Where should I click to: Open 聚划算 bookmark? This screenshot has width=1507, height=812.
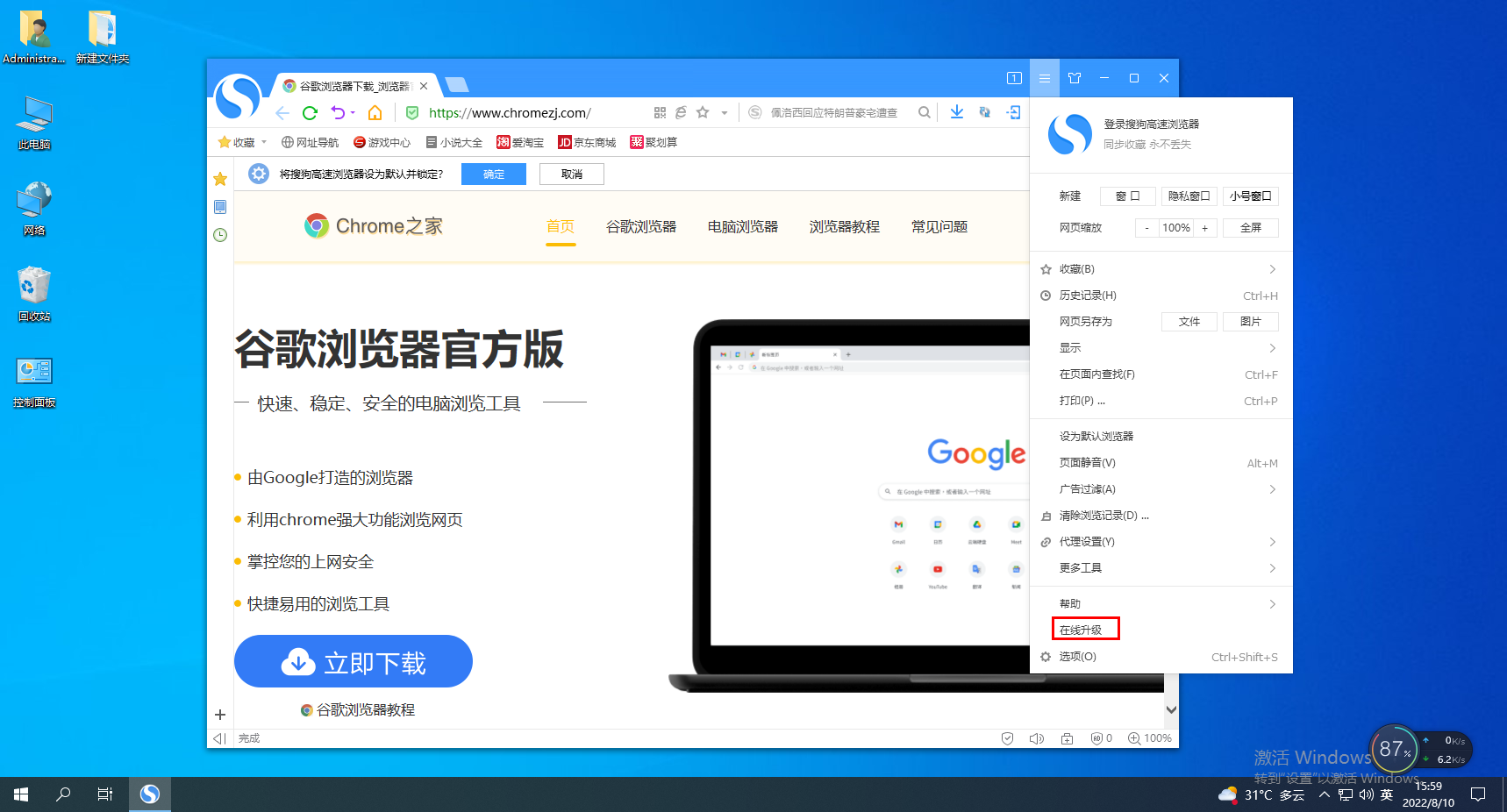click(654, 142)
